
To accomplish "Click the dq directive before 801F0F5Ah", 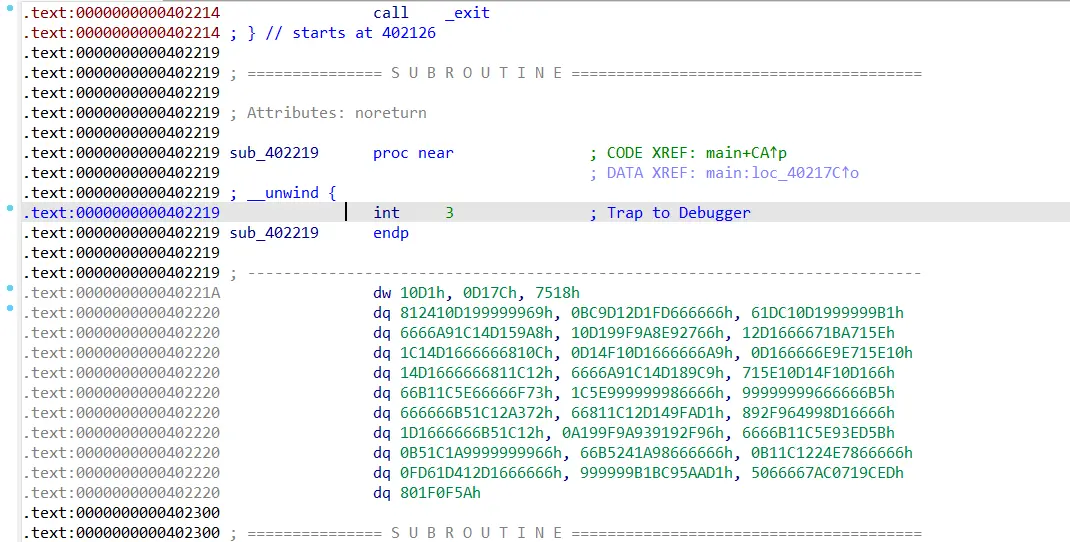I will [x=382, y=493].
